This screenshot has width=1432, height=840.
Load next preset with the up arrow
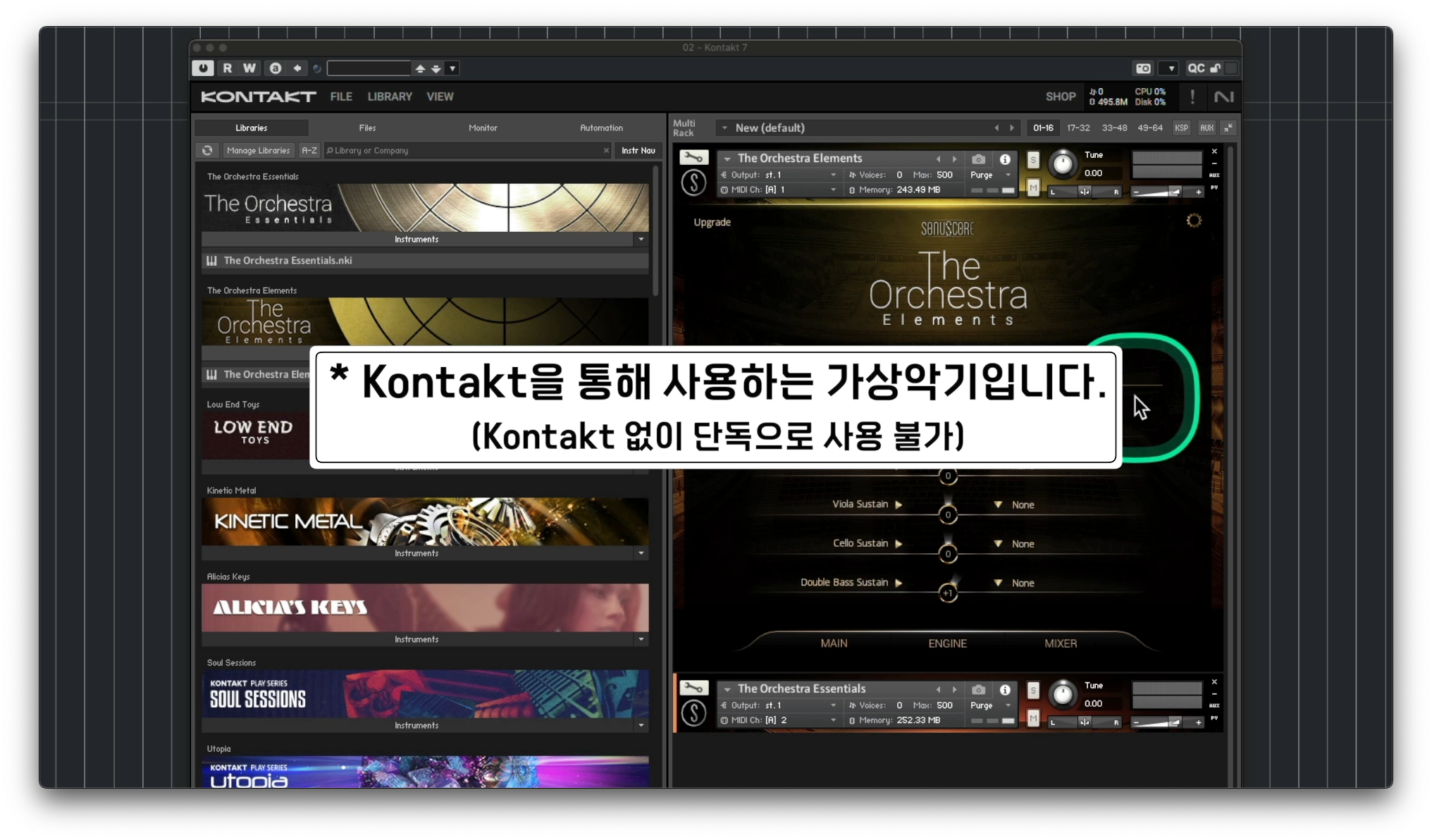[420, 69]
